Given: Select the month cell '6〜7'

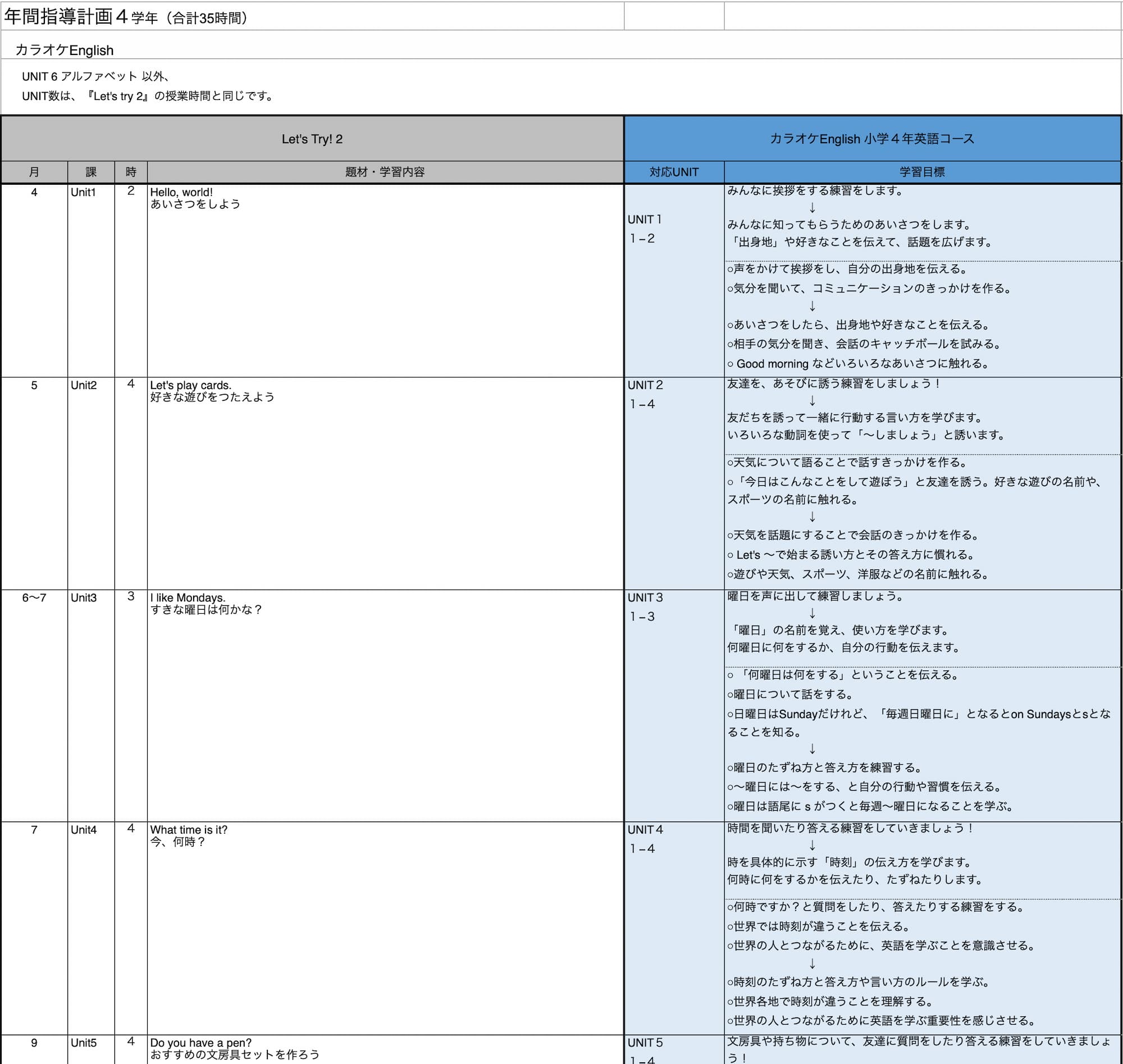Looking at the screenshot, I should coord(35,706).
